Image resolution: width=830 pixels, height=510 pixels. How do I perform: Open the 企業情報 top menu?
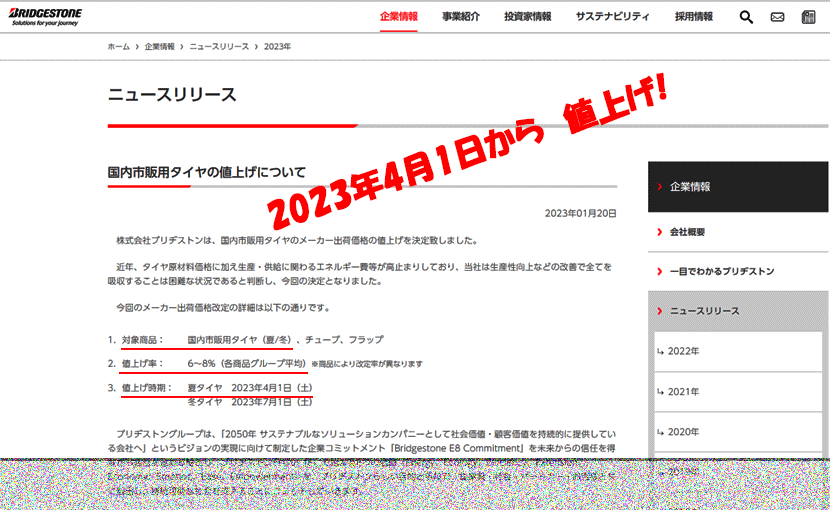(399, 16)
